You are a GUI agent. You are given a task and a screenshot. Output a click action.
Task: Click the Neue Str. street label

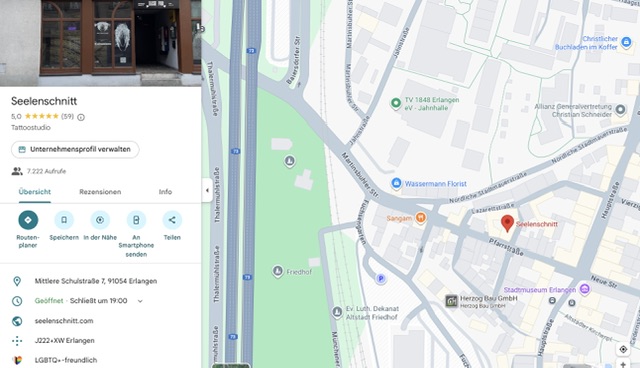[x=604, y=282]
